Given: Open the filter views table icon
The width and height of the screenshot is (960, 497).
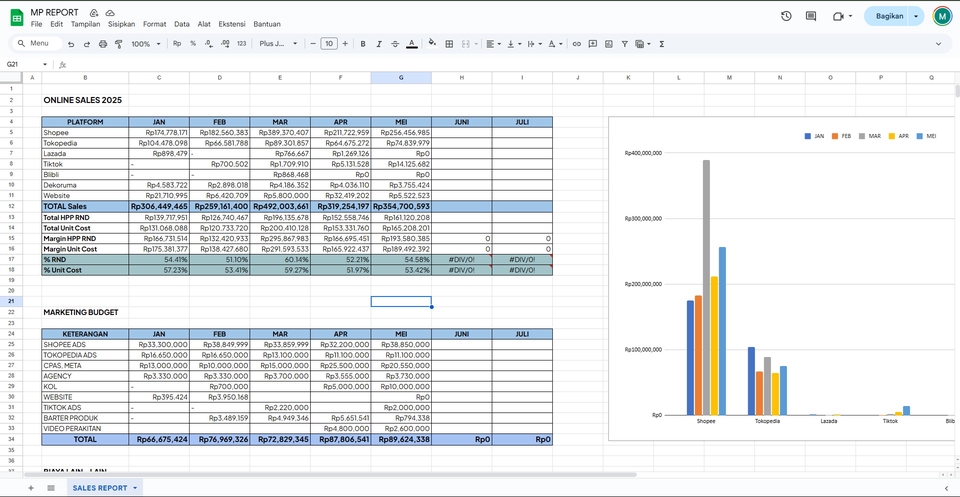Looking at the screenshot, I should (x=639, y=44).
